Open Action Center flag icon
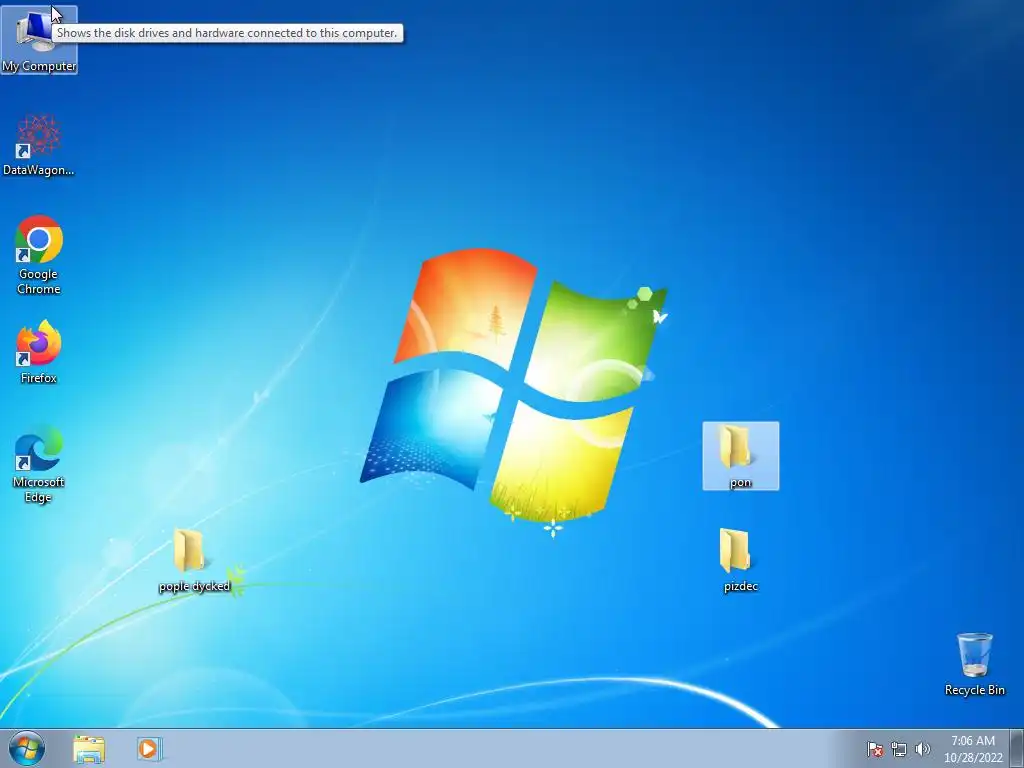Screen dimensions: 1024x768 coord(874,749)
